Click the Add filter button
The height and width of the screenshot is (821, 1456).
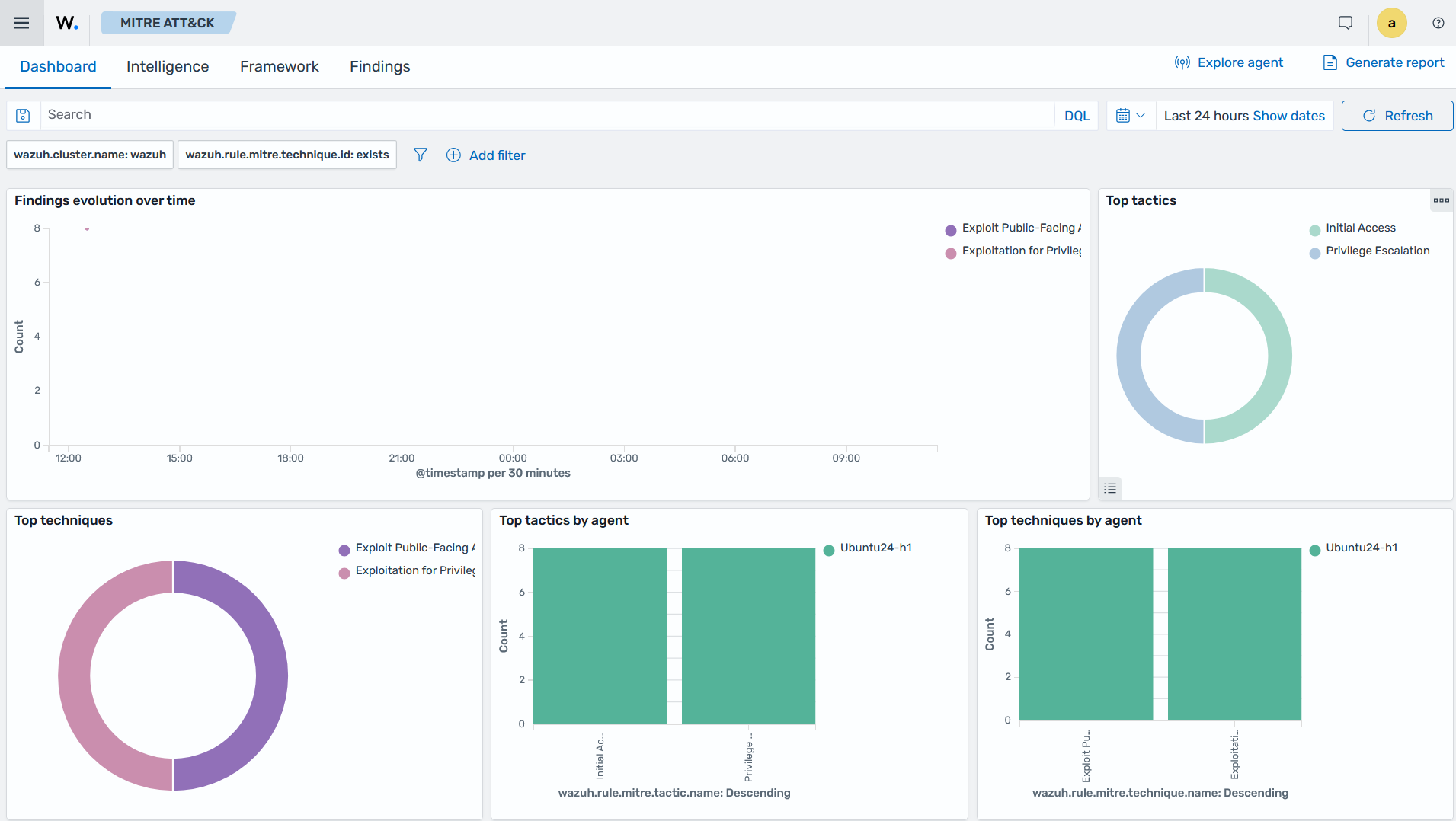pos(486,155)
